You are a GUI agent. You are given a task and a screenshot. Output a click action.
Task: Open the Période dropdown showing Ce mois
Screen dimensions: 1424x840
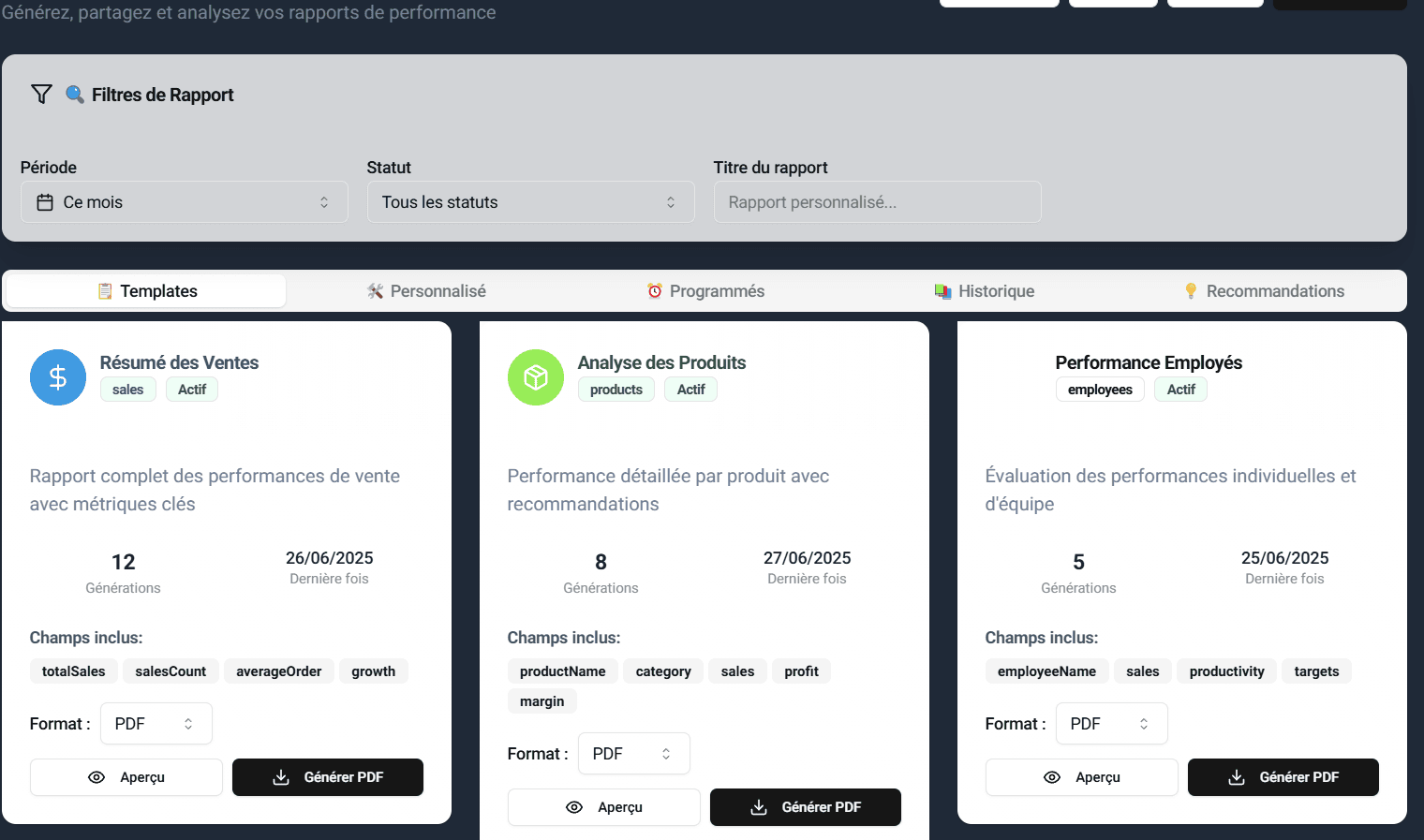click(185, 202)
